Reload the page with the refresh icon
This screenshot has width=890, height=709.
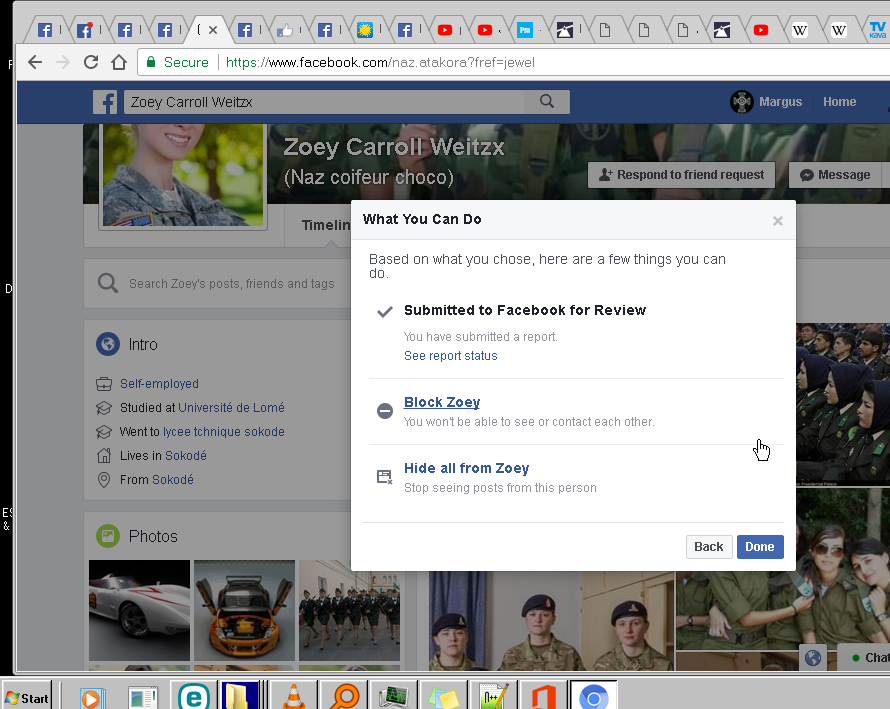pyautogui.click(x=91, y=62)
